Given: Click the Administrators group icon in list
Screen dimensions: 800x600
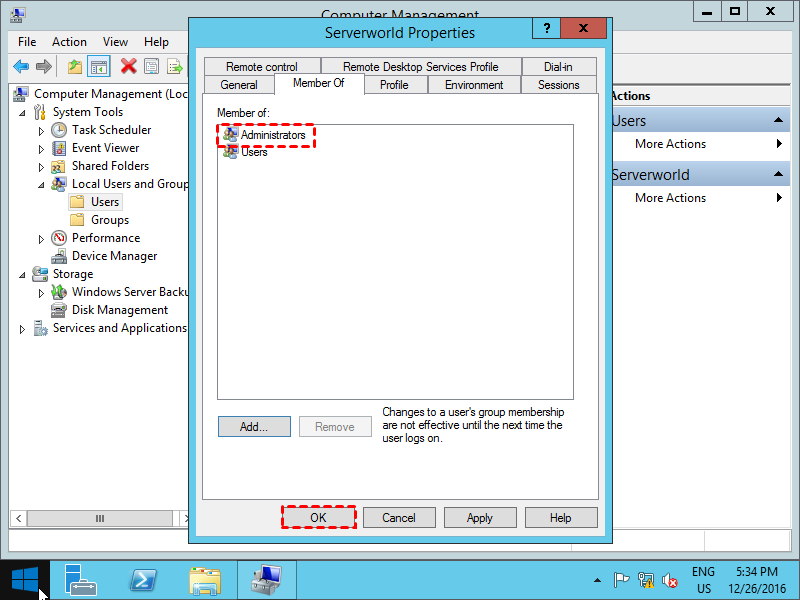Looking at the screenshot, I should point(231,134).
